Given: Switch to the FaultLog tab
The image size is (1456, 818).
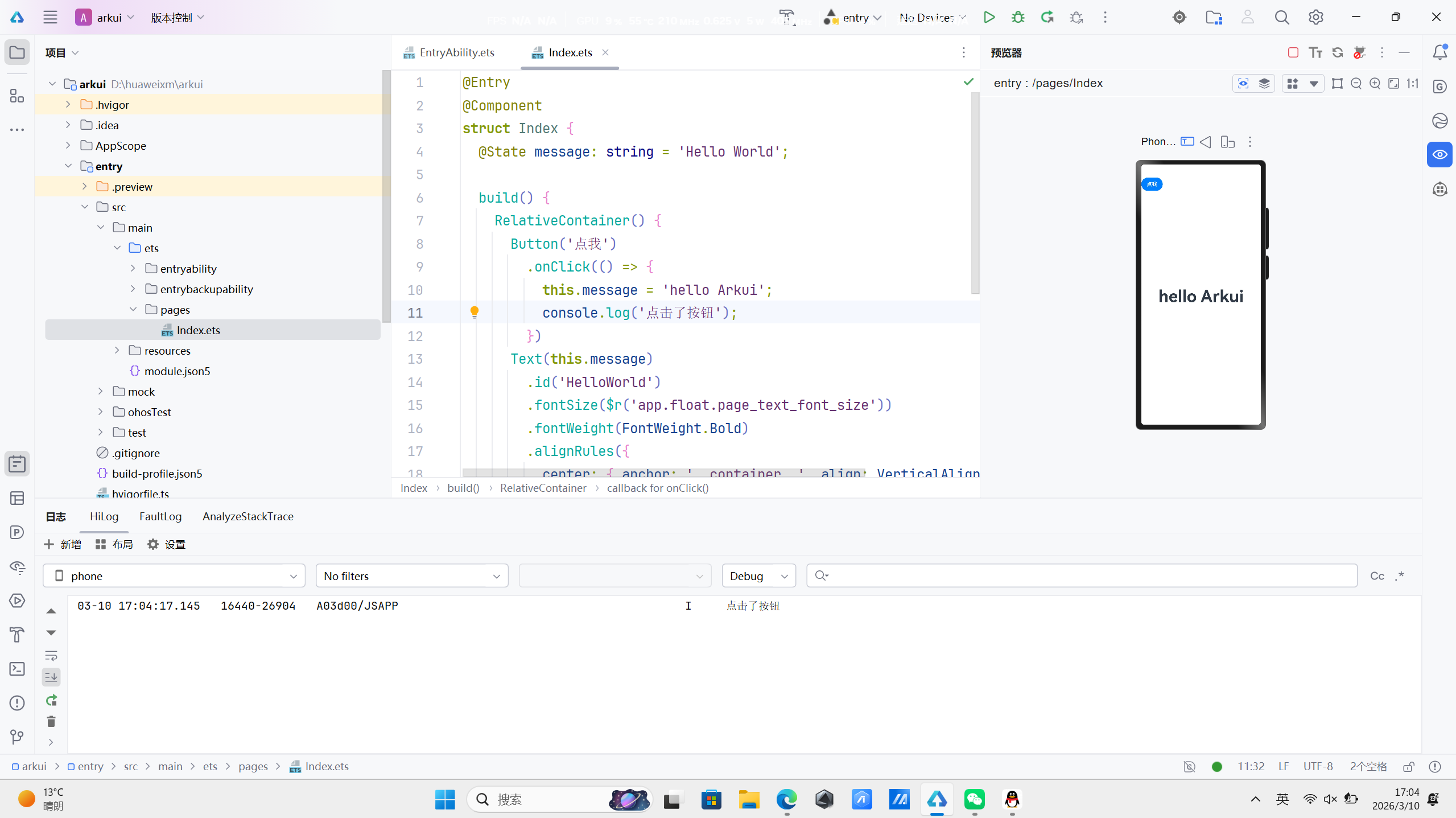Looking at the screenshot, I should point(160,516).
